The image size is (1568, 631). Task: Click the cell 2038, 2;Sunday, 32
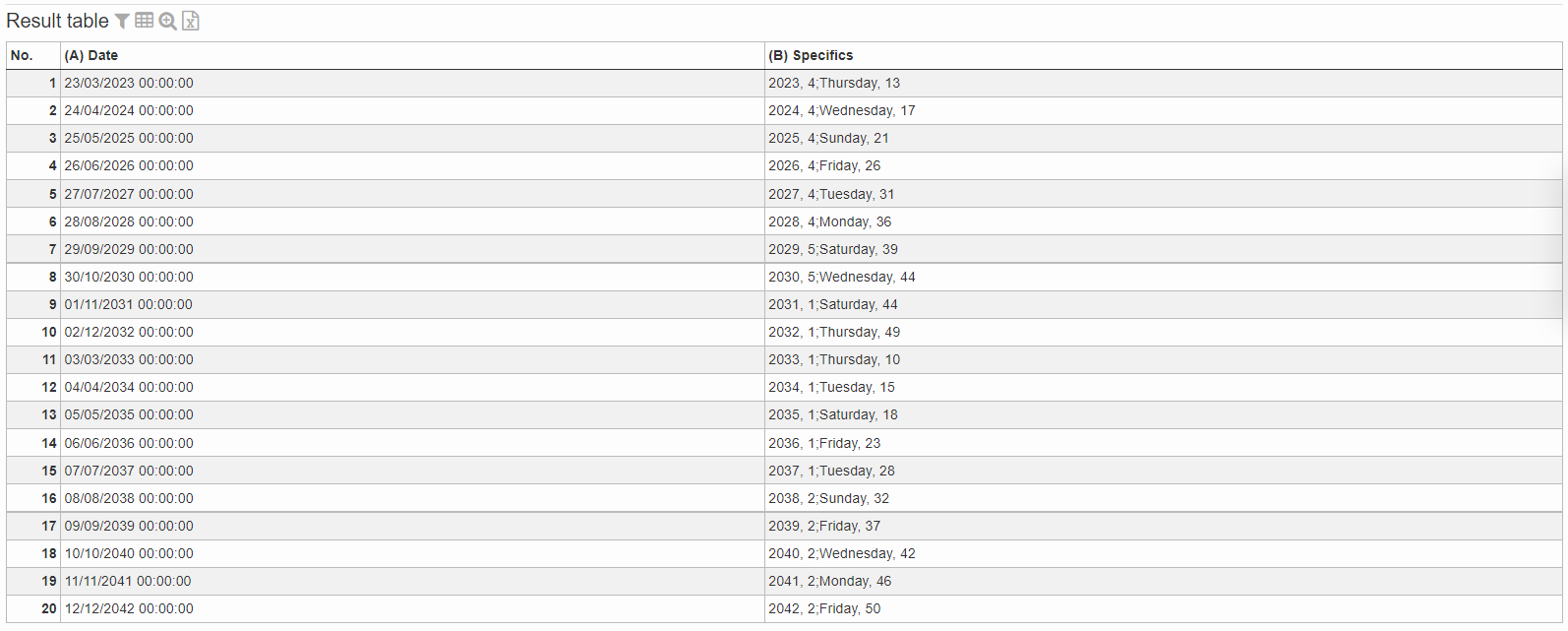coord(828,498)
